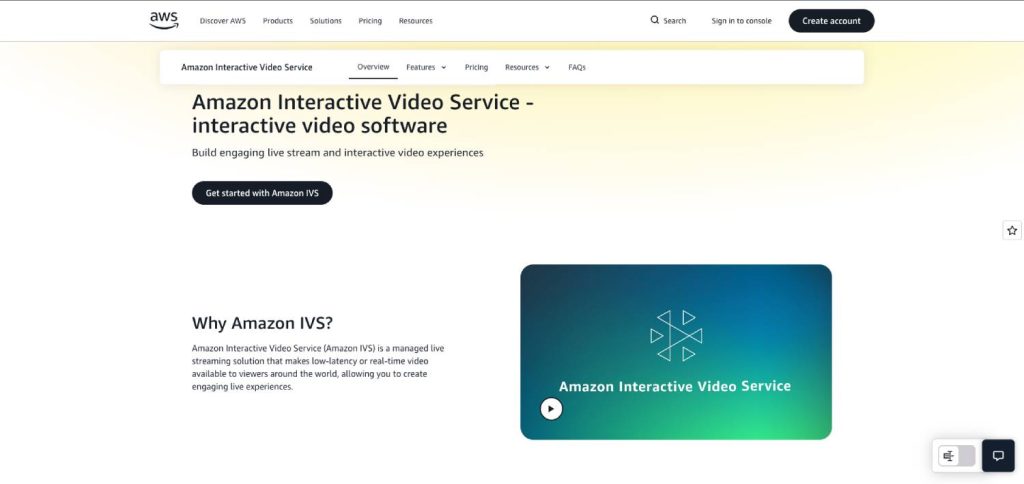Click the page title Amazon Interactive Video Service

[x=363, y=114]
